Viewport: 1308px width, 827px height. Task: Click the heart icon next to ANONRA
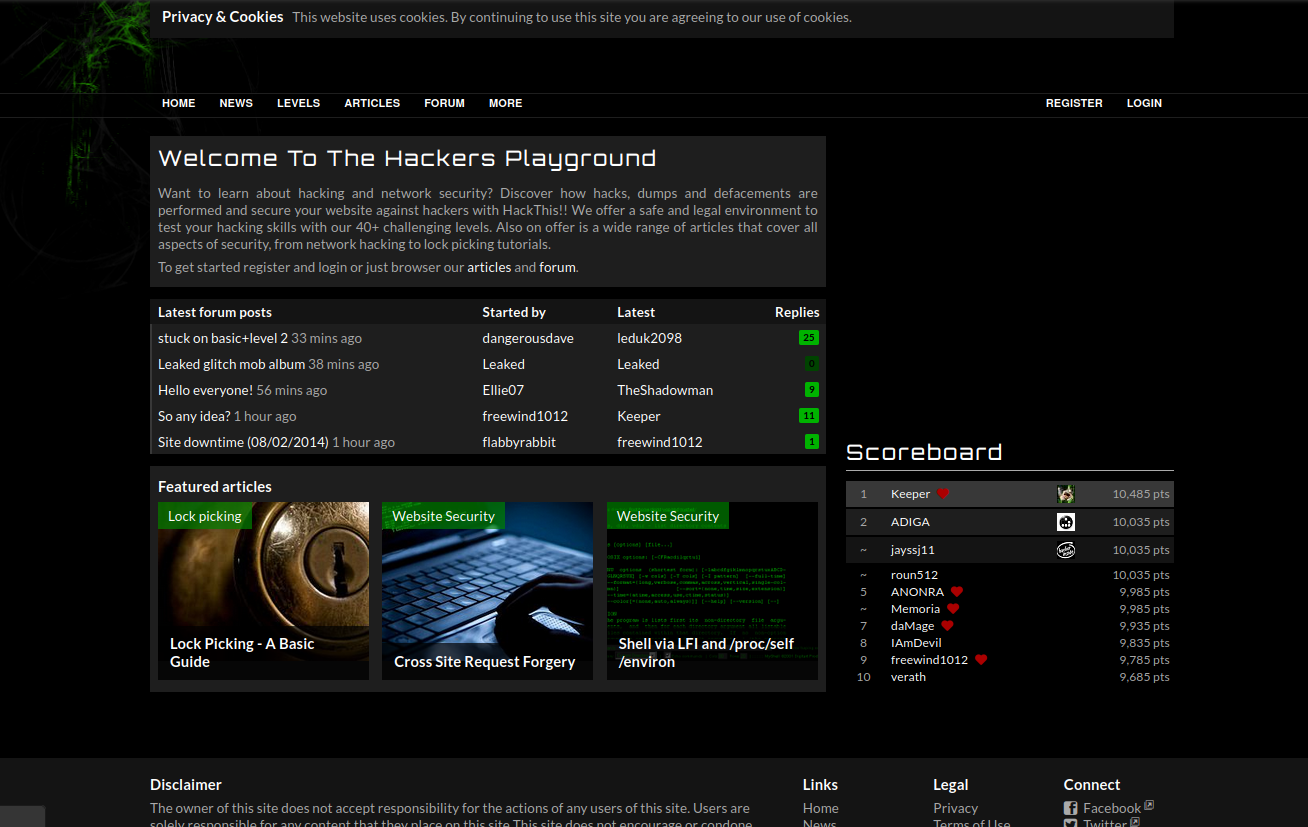pyautogui.click(x=957, y=592)
